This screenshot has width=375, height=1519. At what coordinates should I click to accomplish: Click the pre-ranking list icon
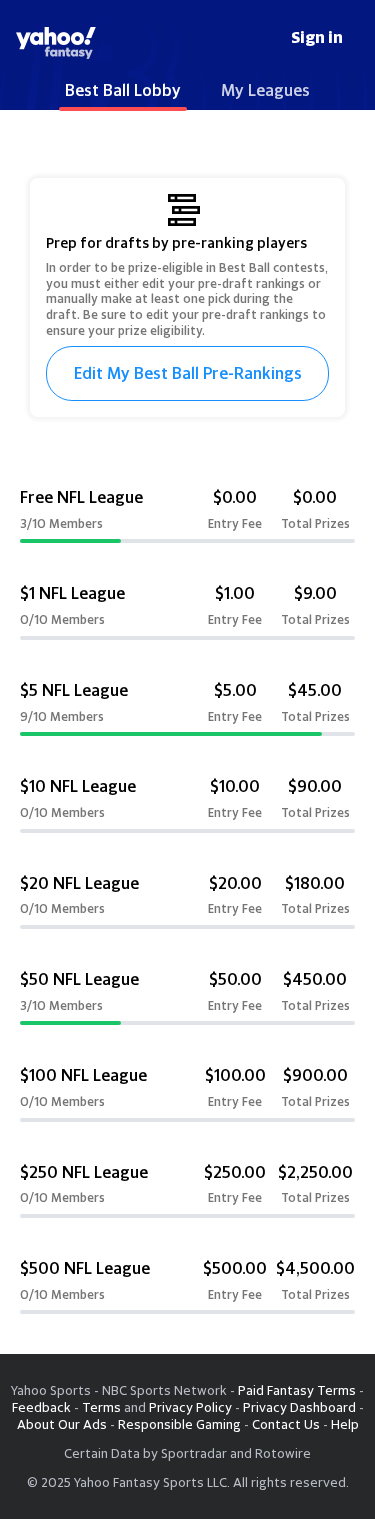(x=184, y=210)
